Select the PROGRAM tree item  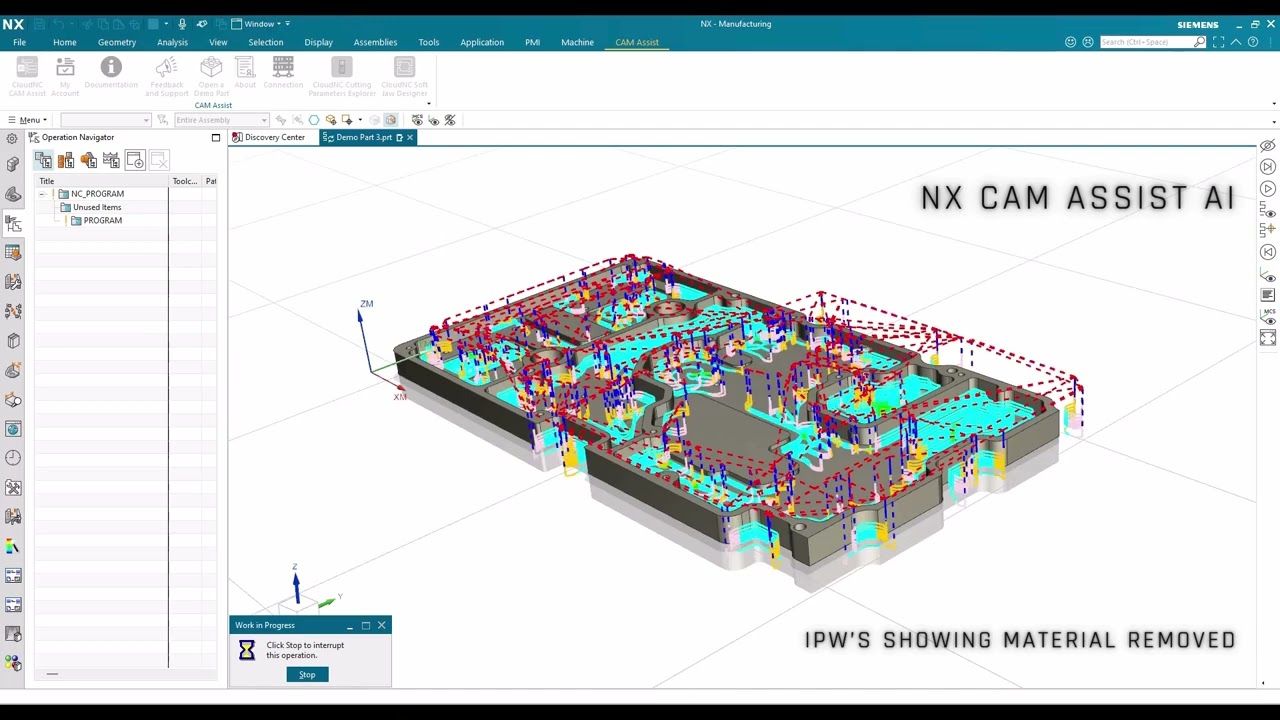coord(103,220)
